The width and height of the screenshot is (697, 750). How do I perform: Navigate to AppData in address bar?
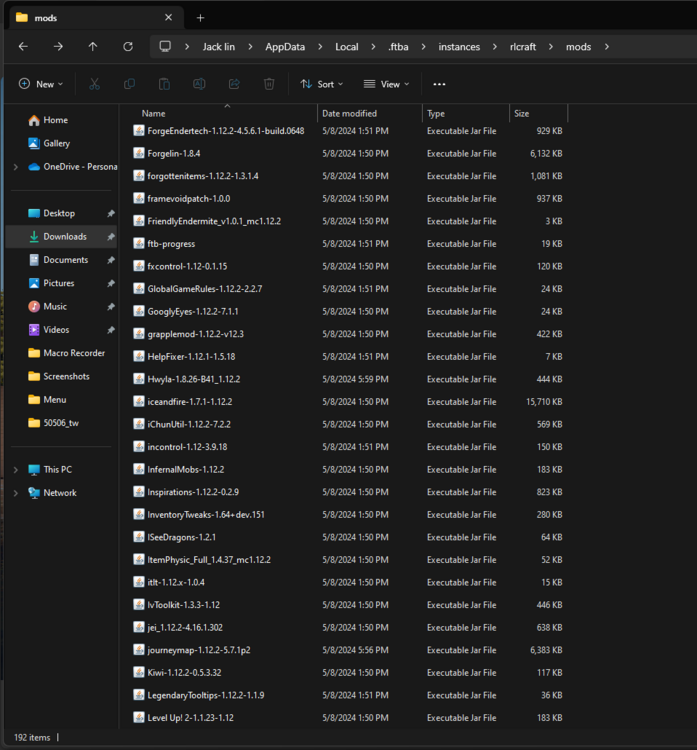coord(285,47)
